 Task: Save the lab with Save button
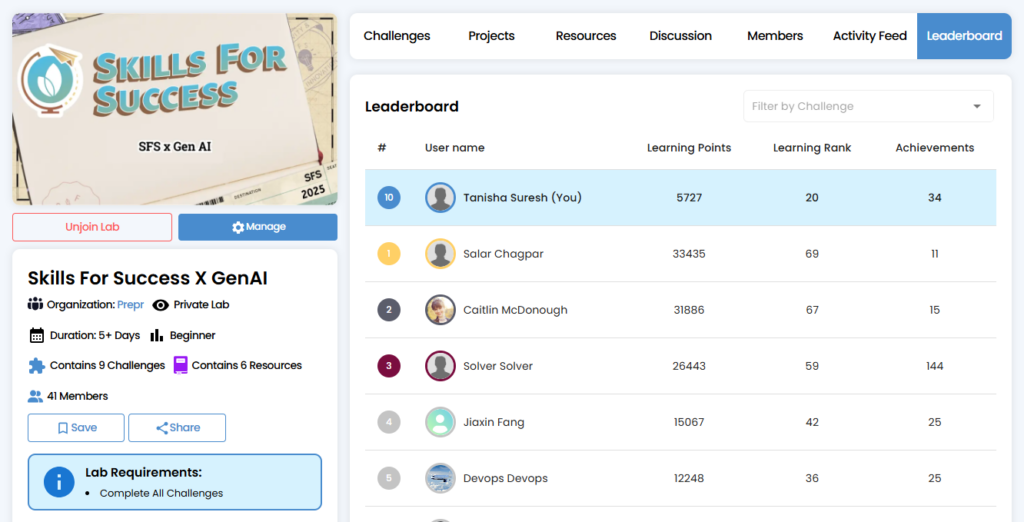(76, 427)
